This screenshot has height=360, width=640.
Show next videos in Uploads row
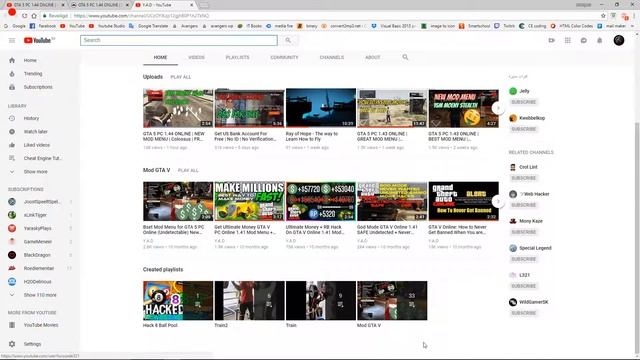[498, 108]
